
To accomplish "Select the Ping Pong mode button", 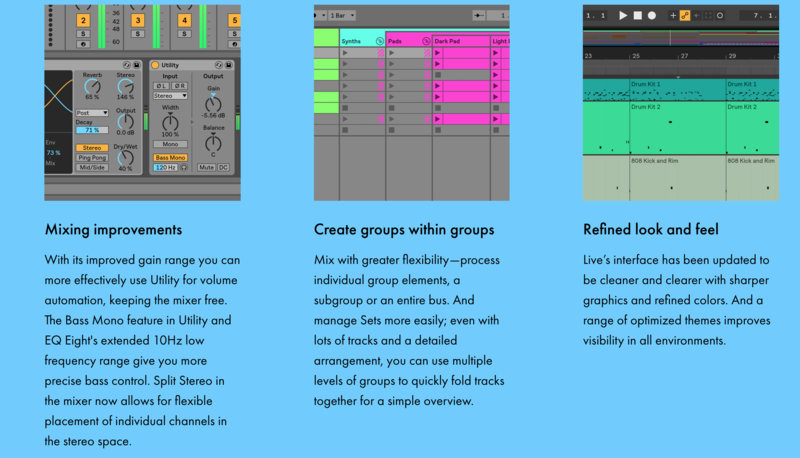I will (92, 157).
